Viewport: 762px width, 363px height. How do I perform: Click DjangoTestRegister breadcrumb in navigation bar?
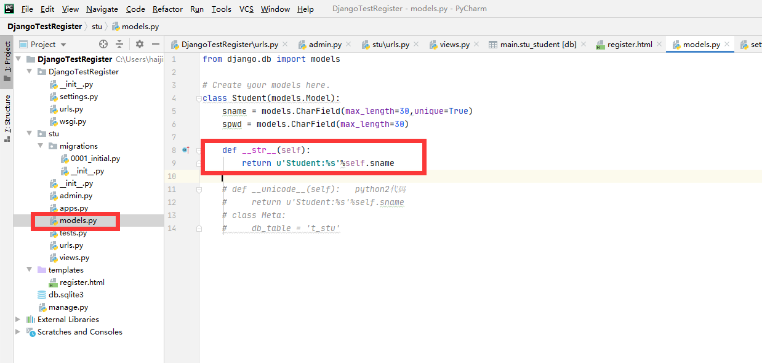(x=45, y=27)
